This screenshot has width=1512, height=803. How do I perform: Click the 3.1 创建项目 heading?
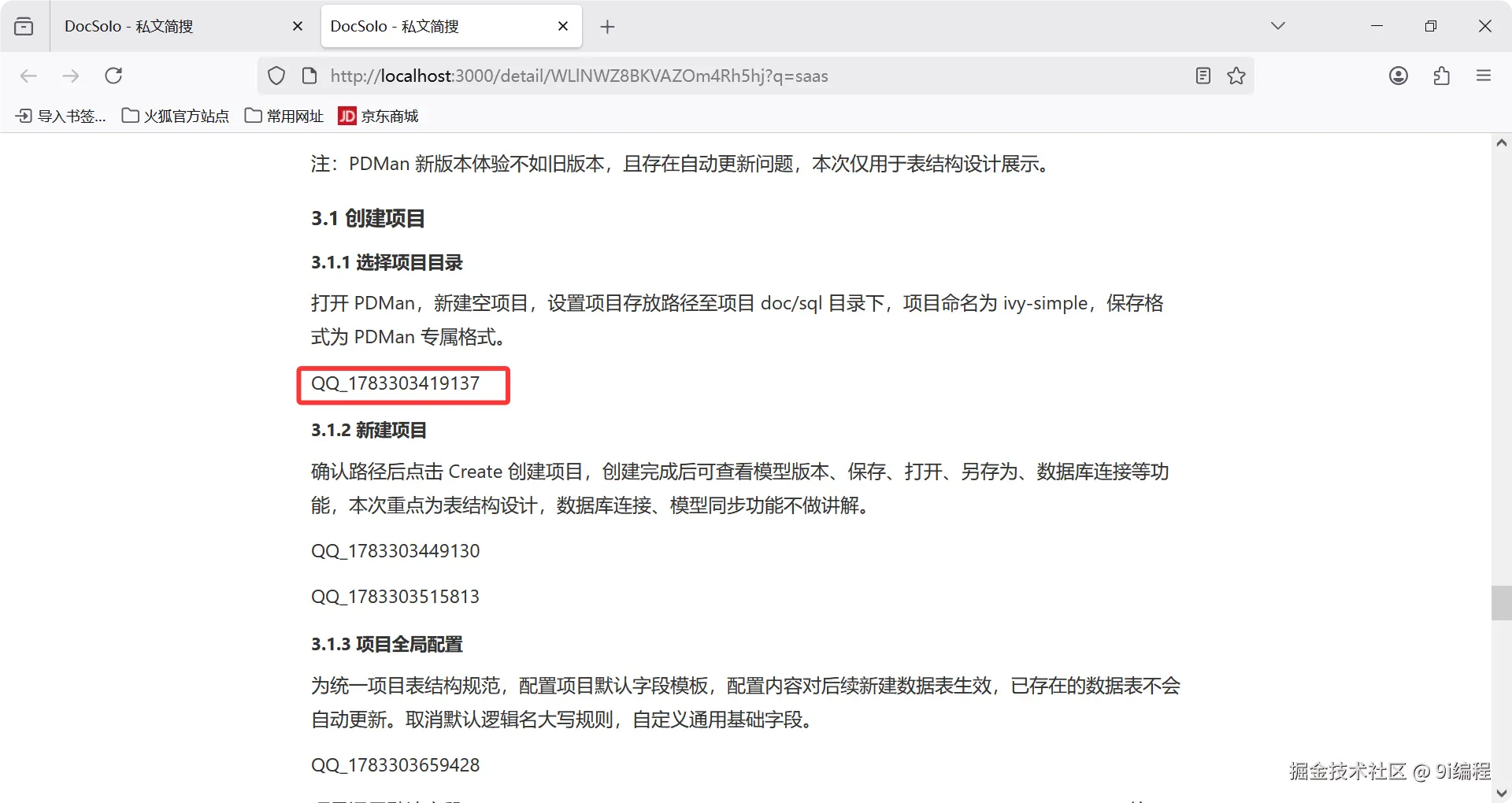coord(368,218)
